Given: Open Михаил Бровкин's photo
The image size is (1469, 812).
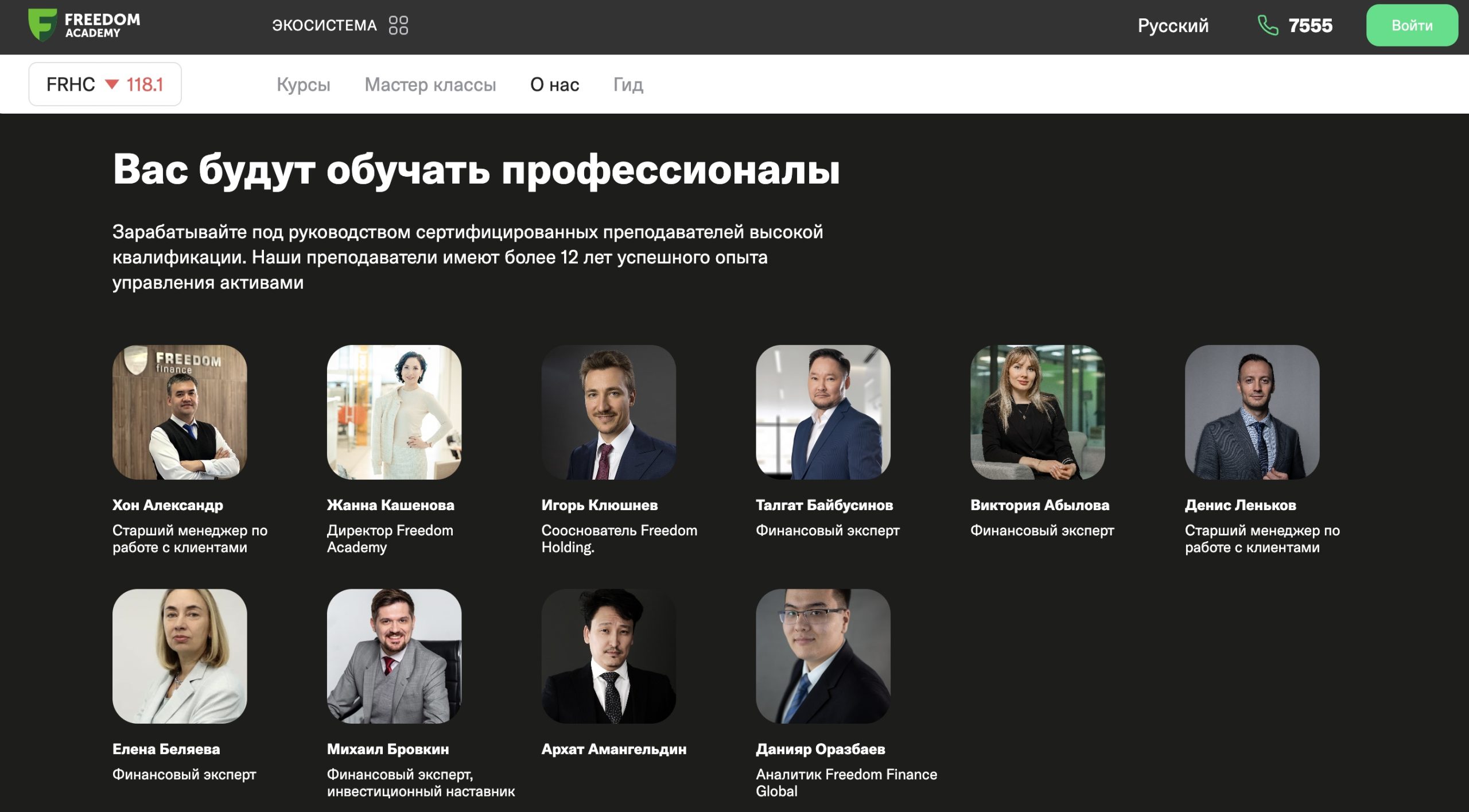Looking at the screenshot, I should click(x=394, y=656).
